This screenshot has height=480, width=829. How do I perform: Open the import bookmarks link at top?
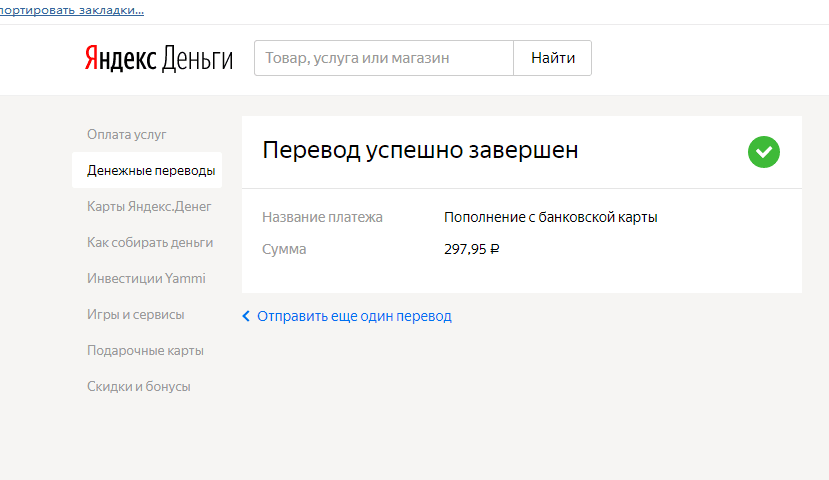coord(72,11)
